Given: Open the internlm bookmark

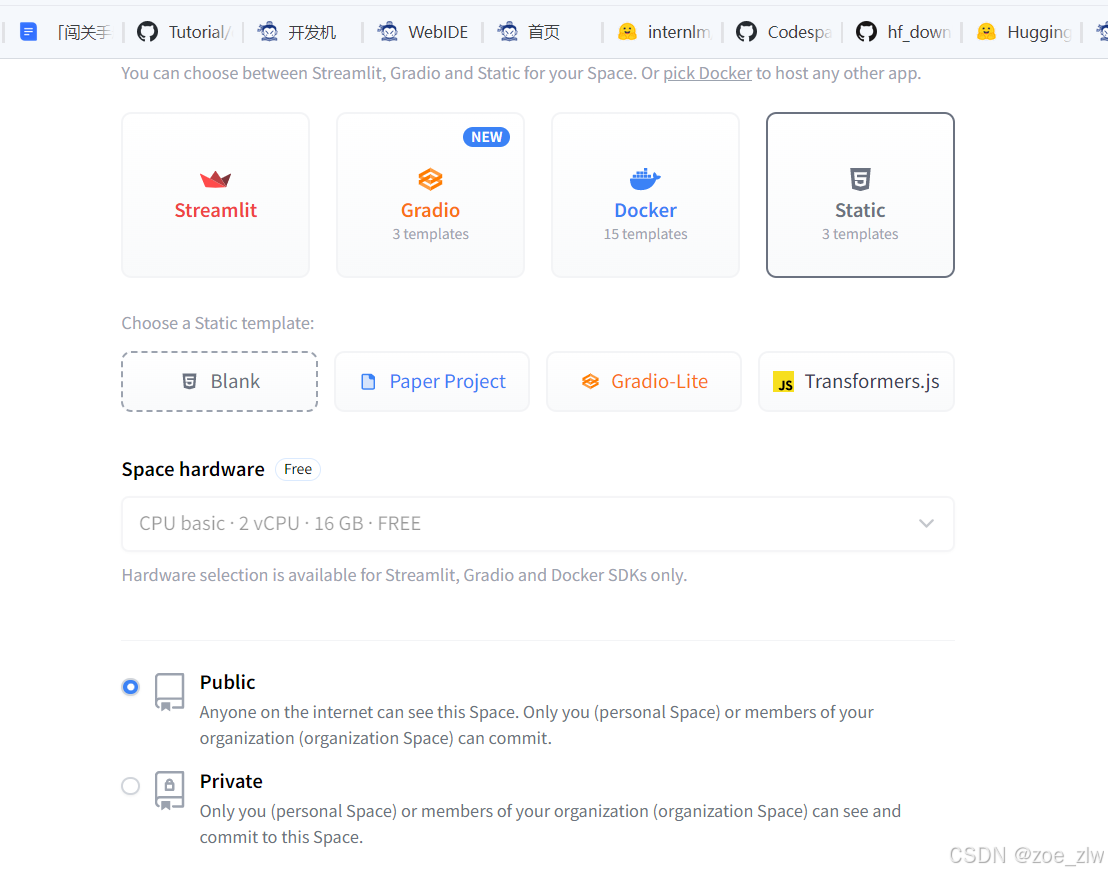Looking at the screenshot, I should [663, 32].
